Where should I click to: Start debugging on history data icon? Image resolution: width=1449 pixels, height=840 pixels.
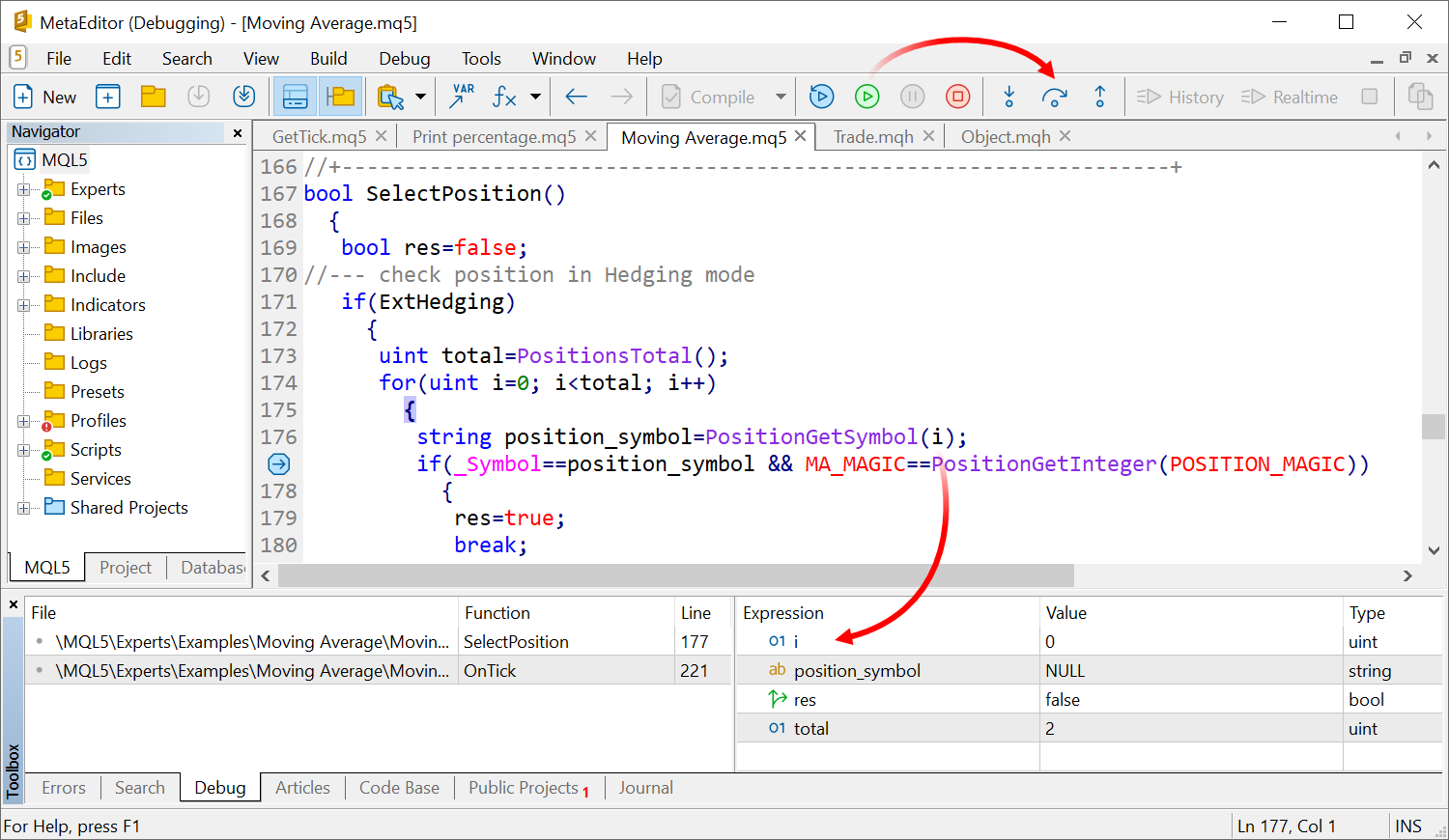822,97
